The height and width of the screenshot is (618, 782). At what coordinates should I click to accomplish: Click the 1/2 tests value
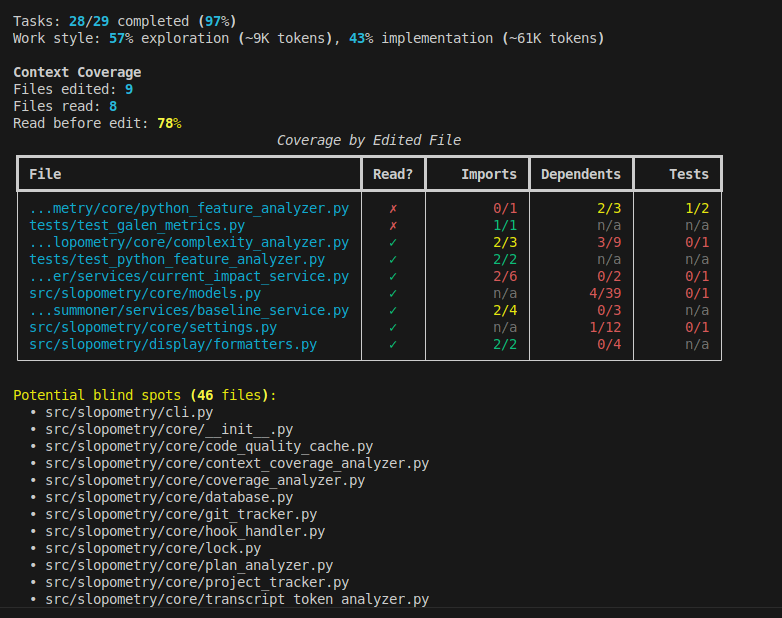[697, 208]
